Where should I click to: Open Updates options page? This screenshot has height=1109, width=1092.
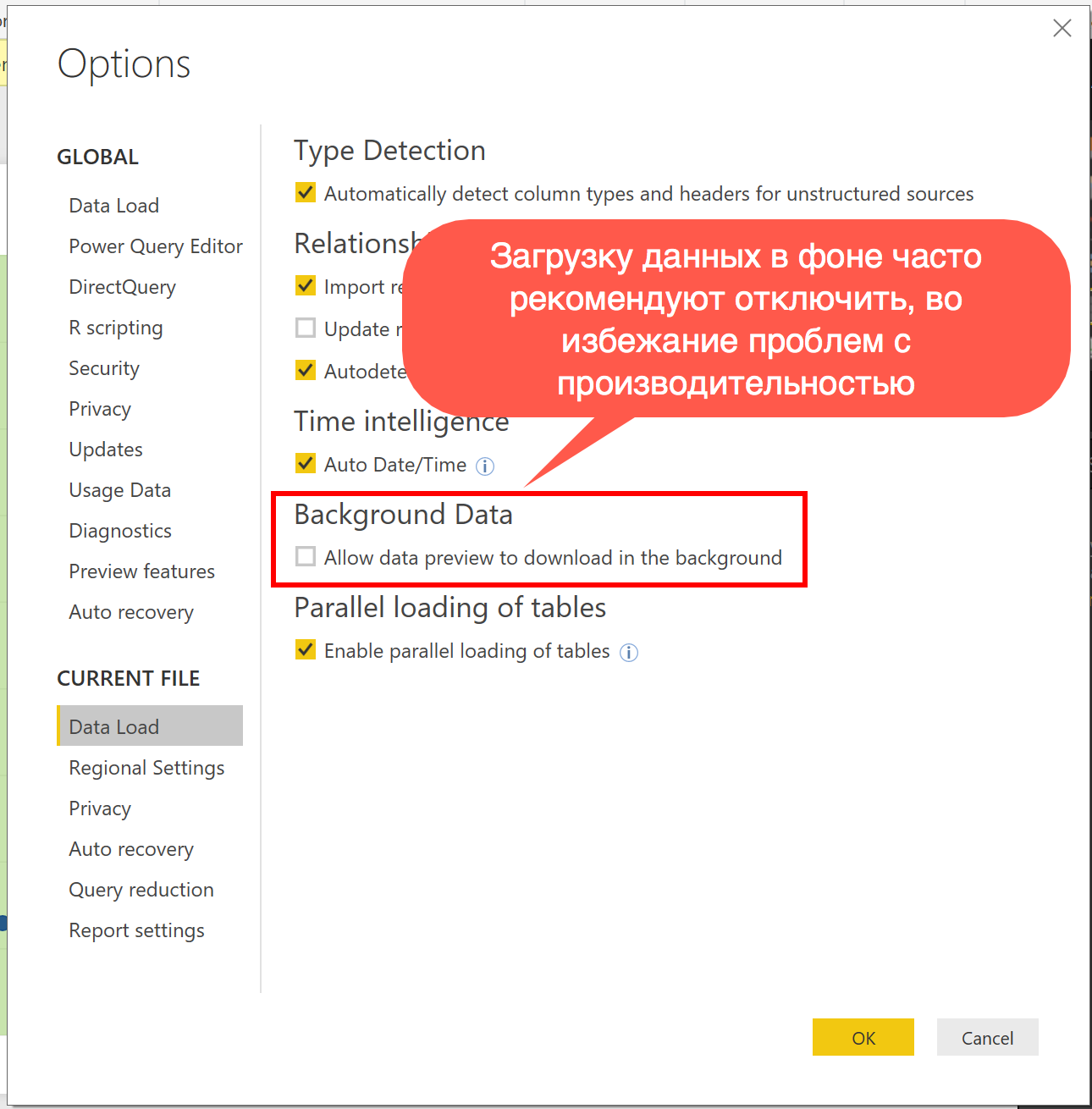coord(106,450)
